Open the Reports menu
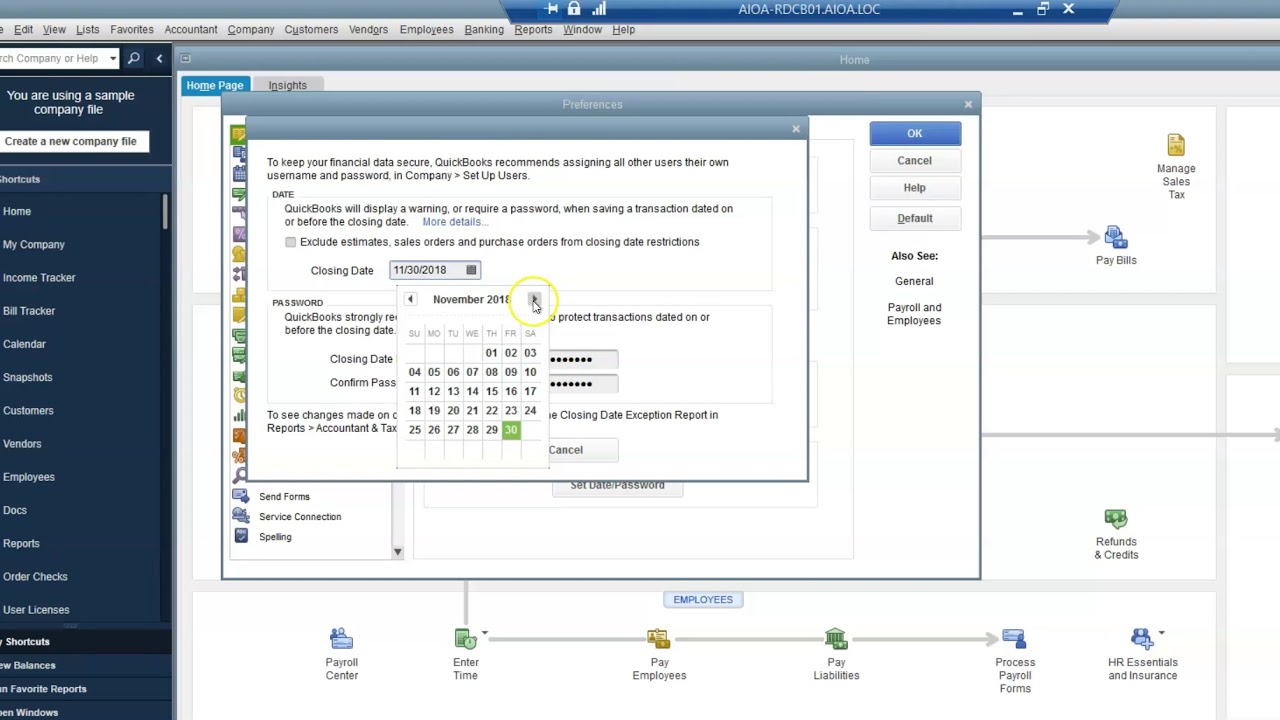1280x720 pixels. (x=533, y=29)
